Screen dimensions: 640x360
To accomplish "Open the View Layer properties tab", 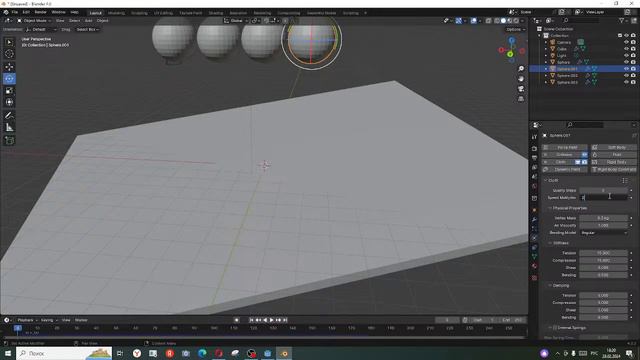I will [534, 167].
